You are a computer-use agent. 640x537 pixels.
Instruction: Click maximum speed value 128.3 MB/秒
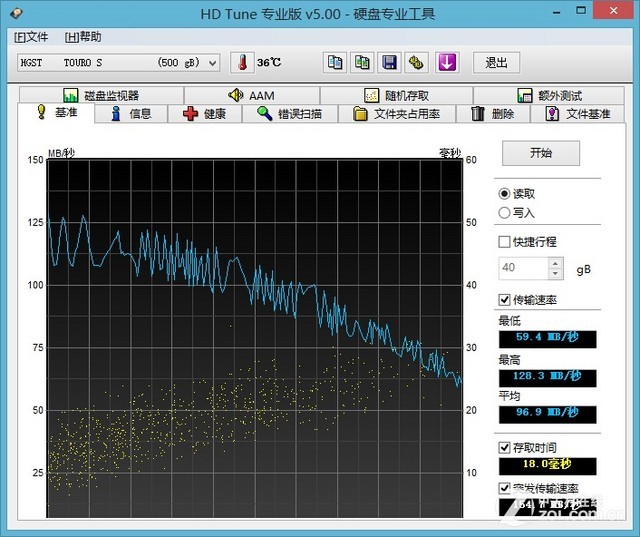tap(547, 376)
